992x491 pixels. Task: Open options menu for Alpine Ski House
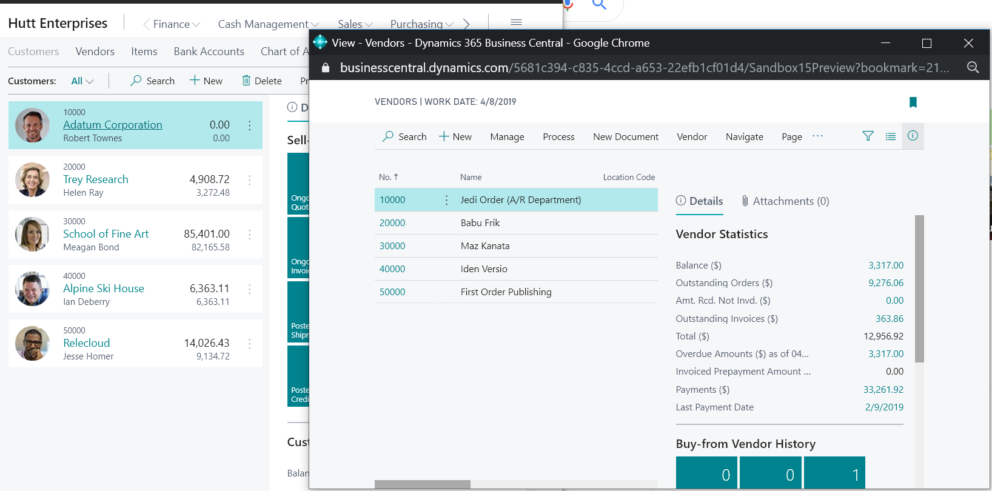(x=249, y=289)
